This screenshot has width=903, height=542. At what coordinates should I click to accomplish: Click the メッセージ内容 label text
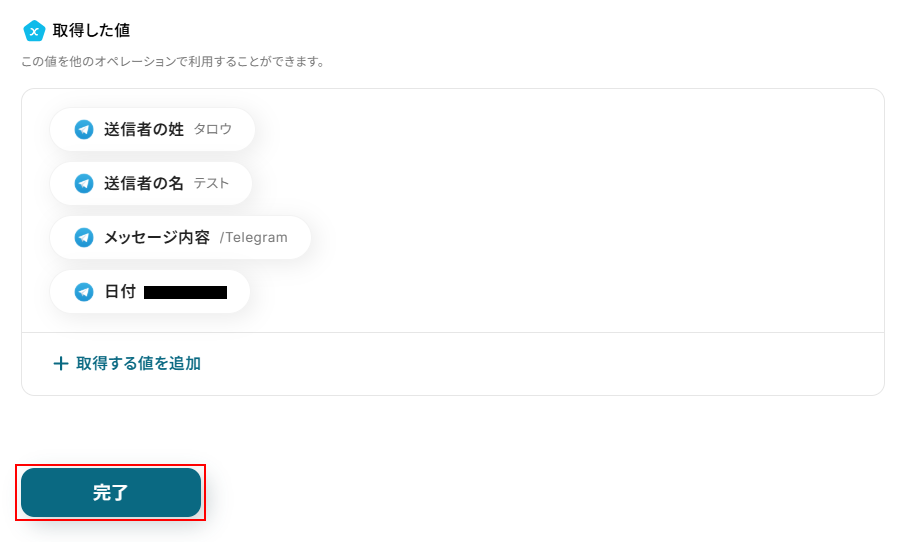pyautogui.click(x=157, y=237)
